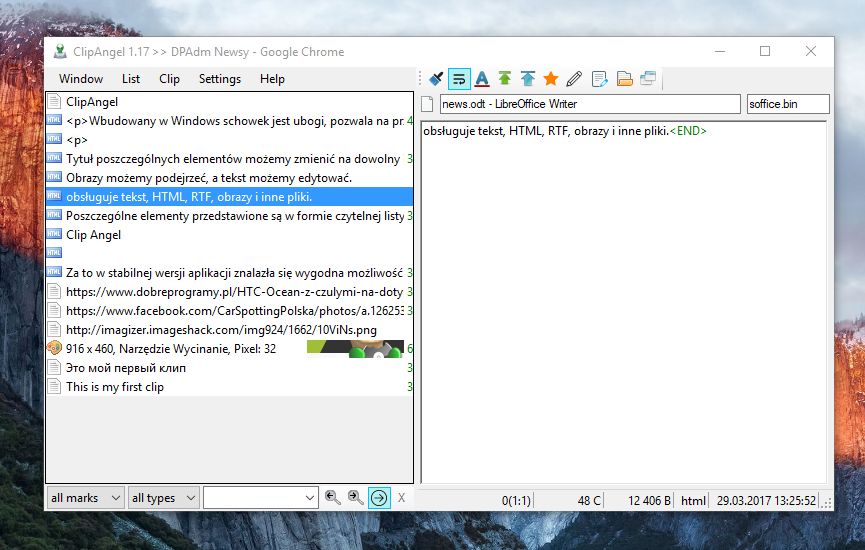Toggle the circled right arrow filter button
Image resolution: width=865 pixels, height=550 pixels.
[x=379, y=498]
